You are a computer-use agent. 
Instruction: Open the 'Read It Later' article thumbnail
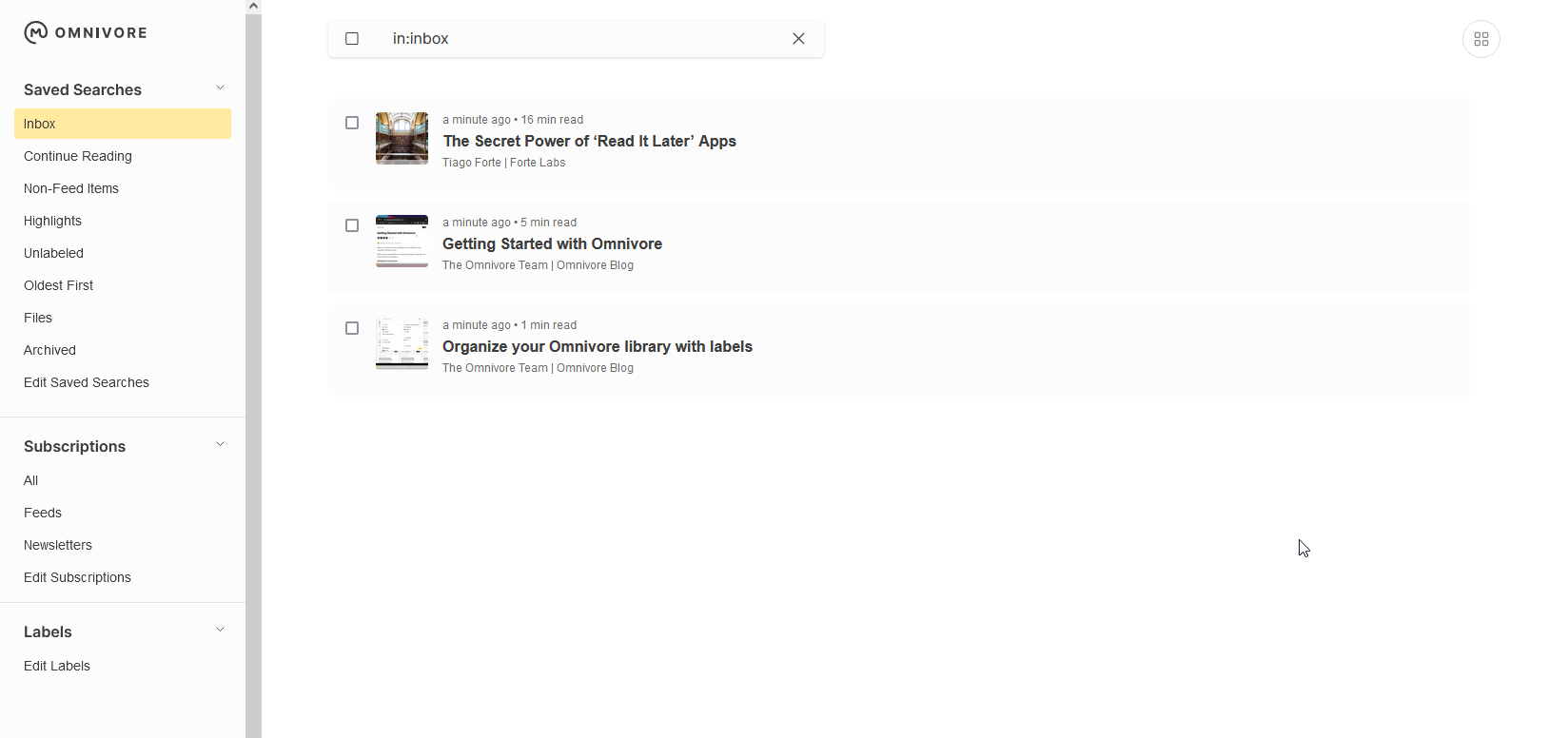coord(402,139)
